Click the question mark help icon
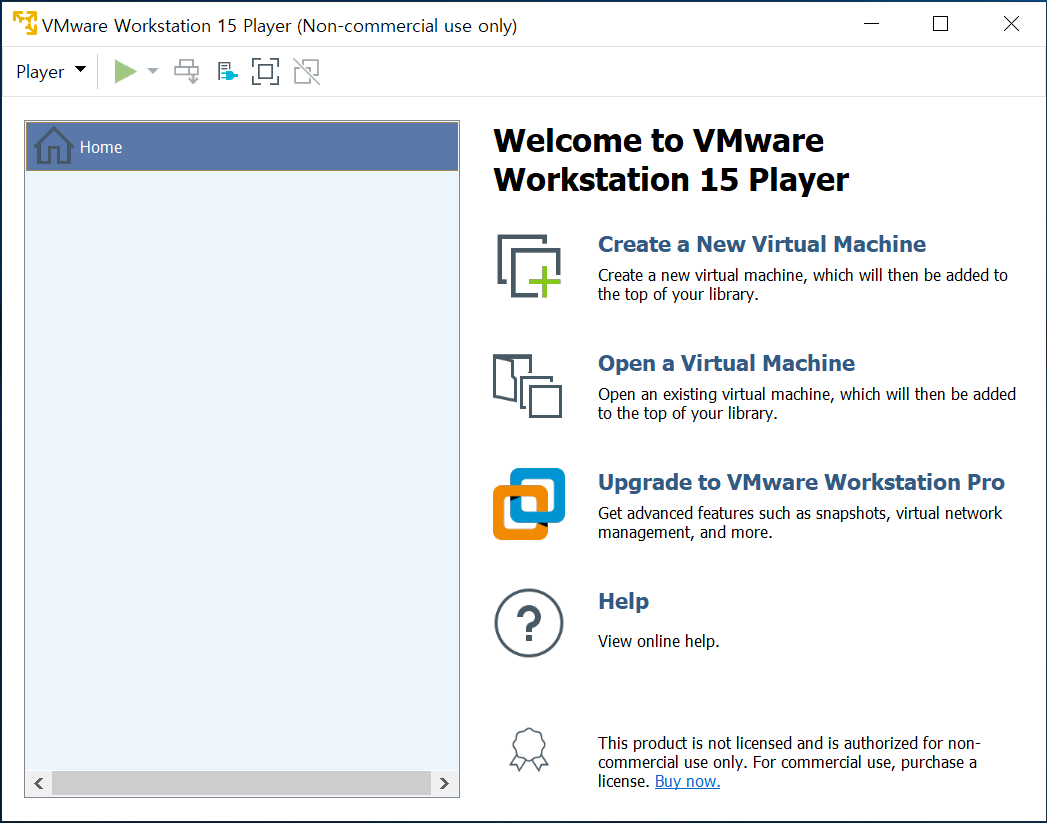 pyautogui.click(x=529, y=623)
